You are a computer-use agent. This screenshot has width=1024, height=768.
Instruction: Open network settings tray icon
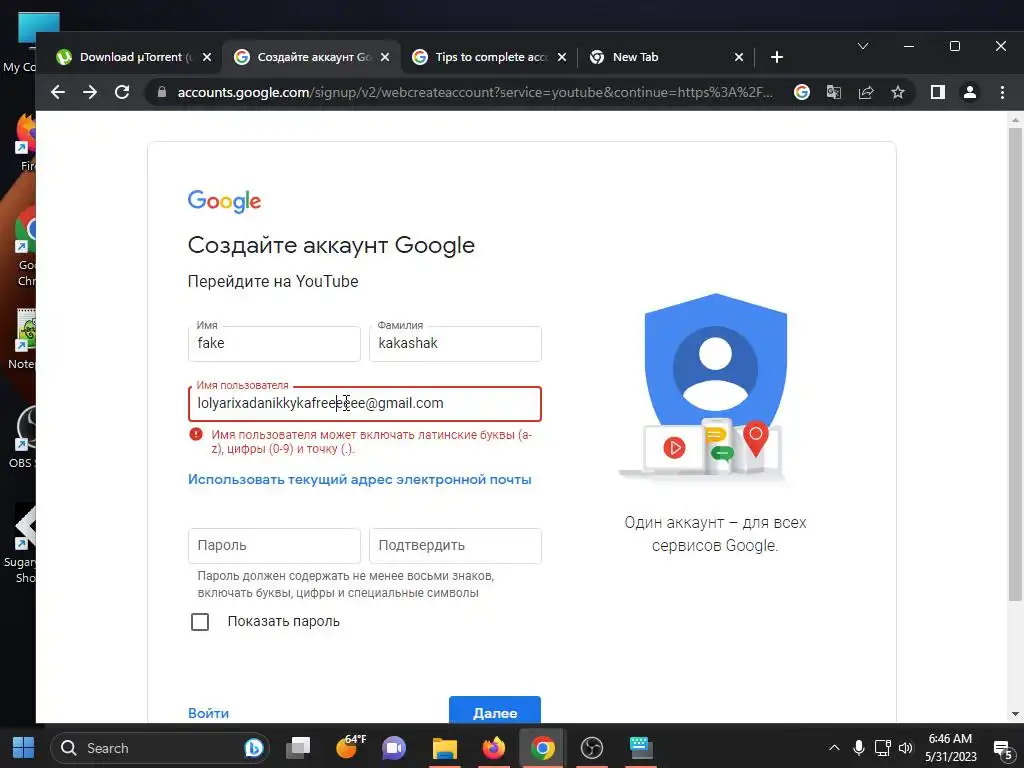pyautogui.click(x=883, y=748)
